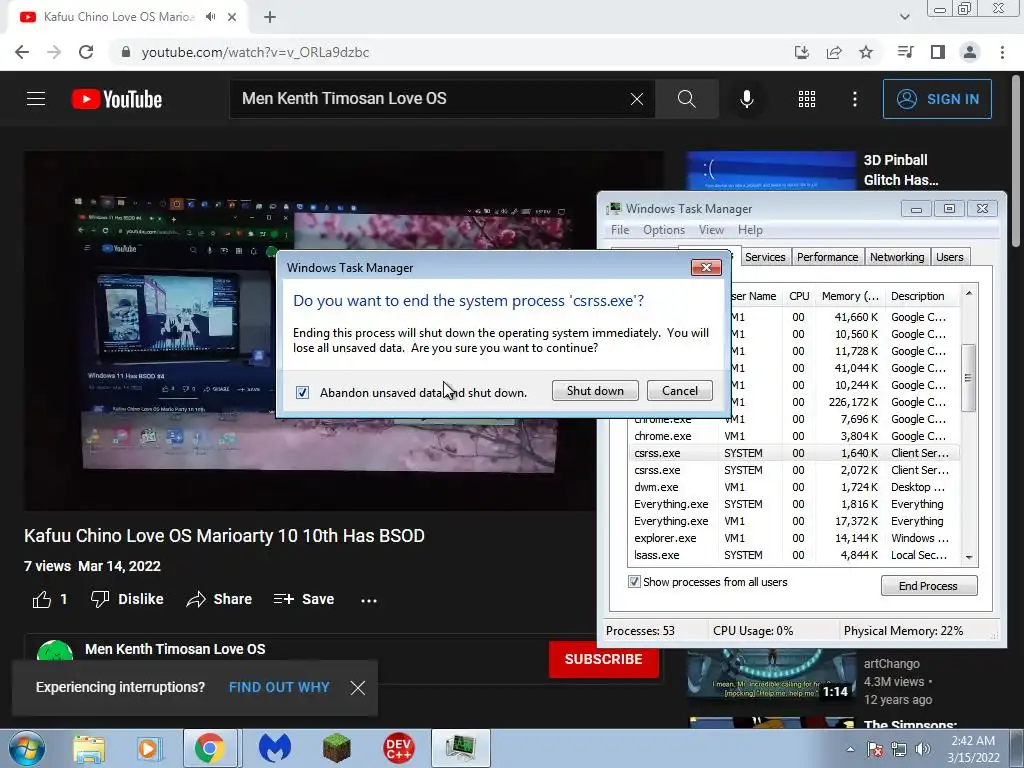1024x768 pixels.
Task: Reload the page with the refresh icon
Action: 86,52
